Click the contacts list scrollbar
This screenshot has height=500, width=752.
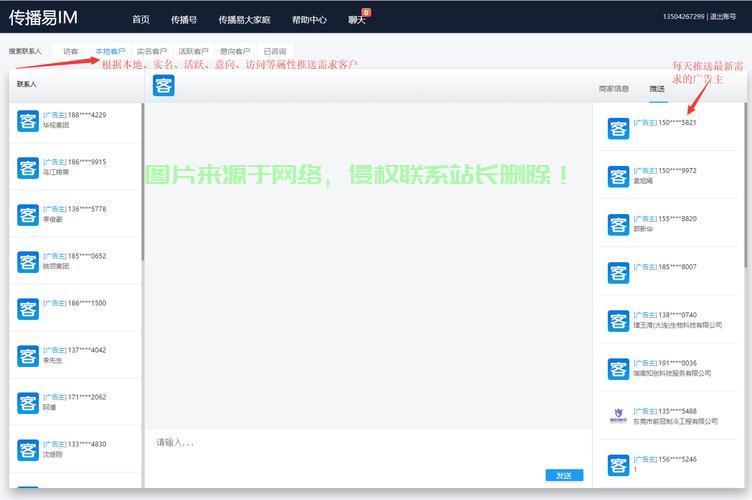pyautogui.click(x=142, y=182)
